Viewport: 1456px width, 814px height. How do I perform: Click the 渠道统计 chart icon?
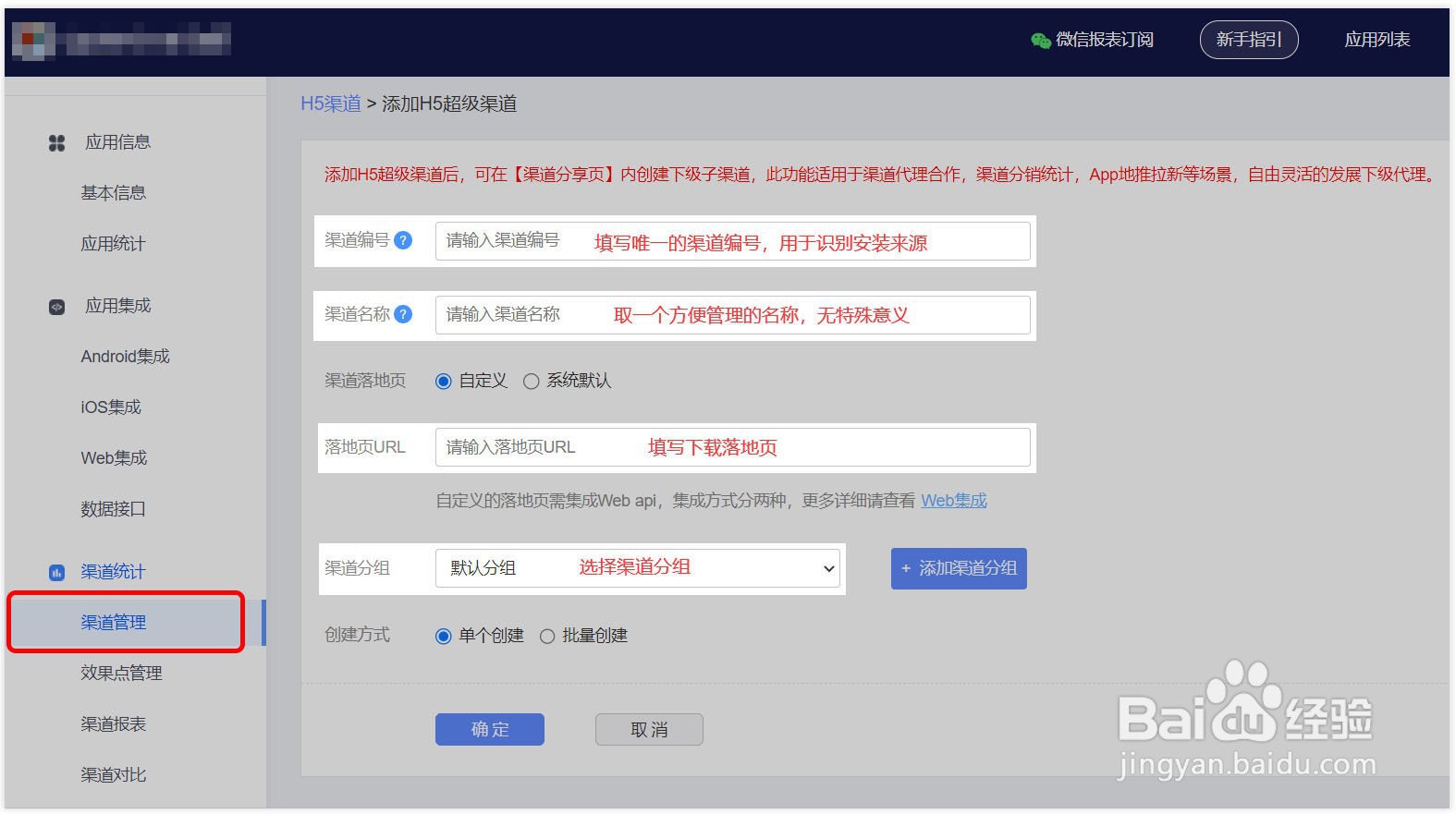(x=56, y=573)
